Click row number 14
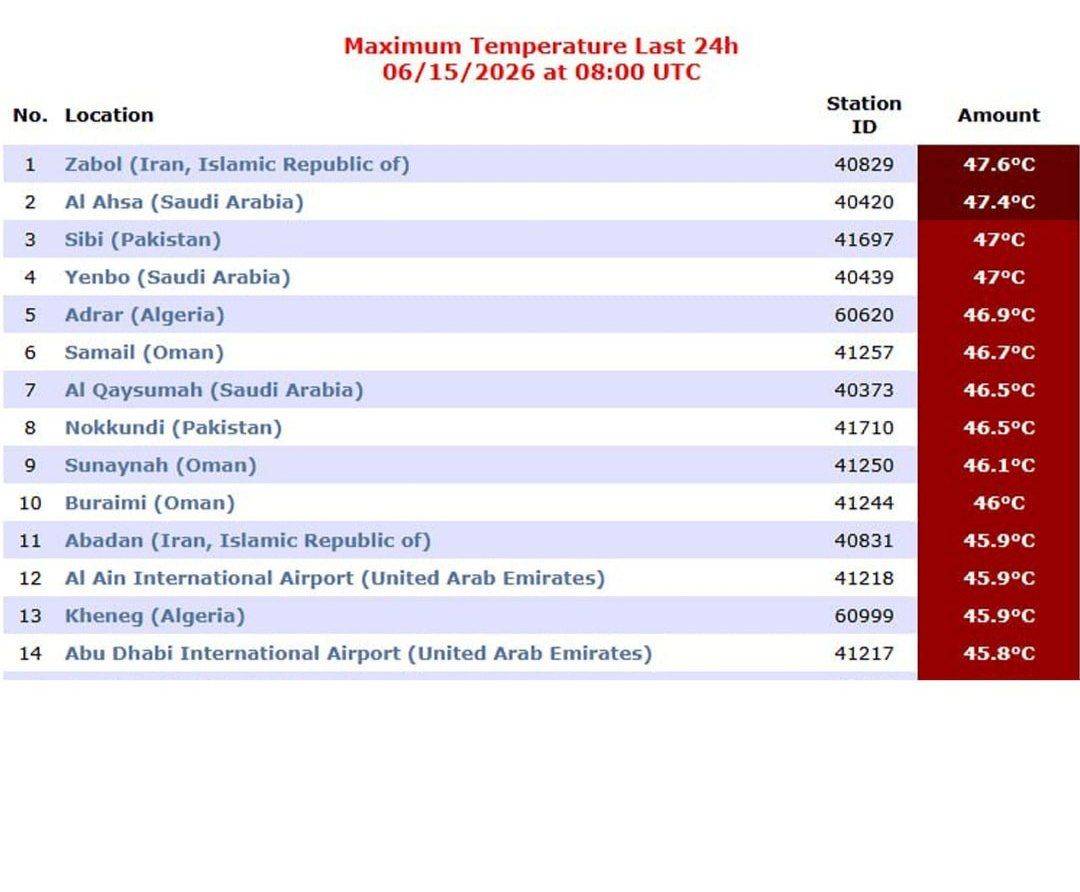Image resolution: width=1080 pixels, height=892 pixels. coord(30,653)
